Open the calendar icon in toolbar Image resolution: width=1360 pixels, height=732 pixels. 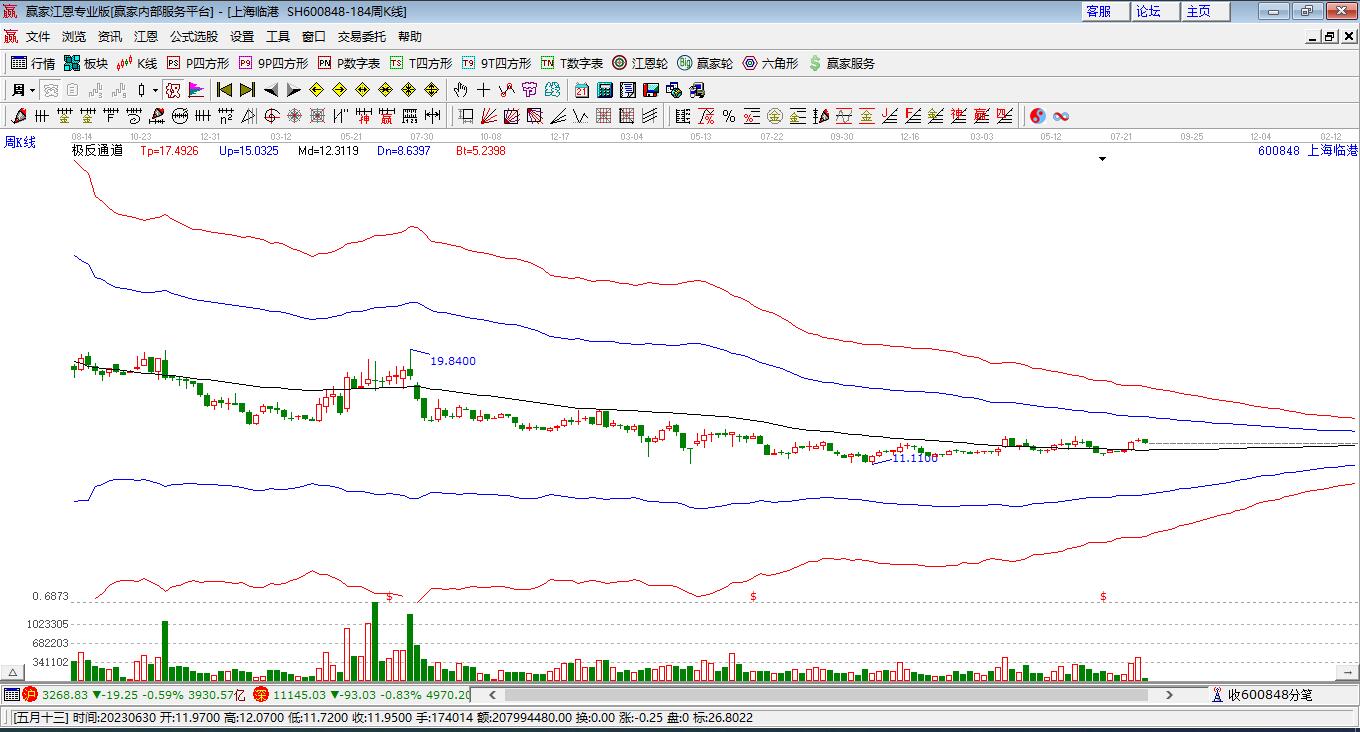point(582,90)
